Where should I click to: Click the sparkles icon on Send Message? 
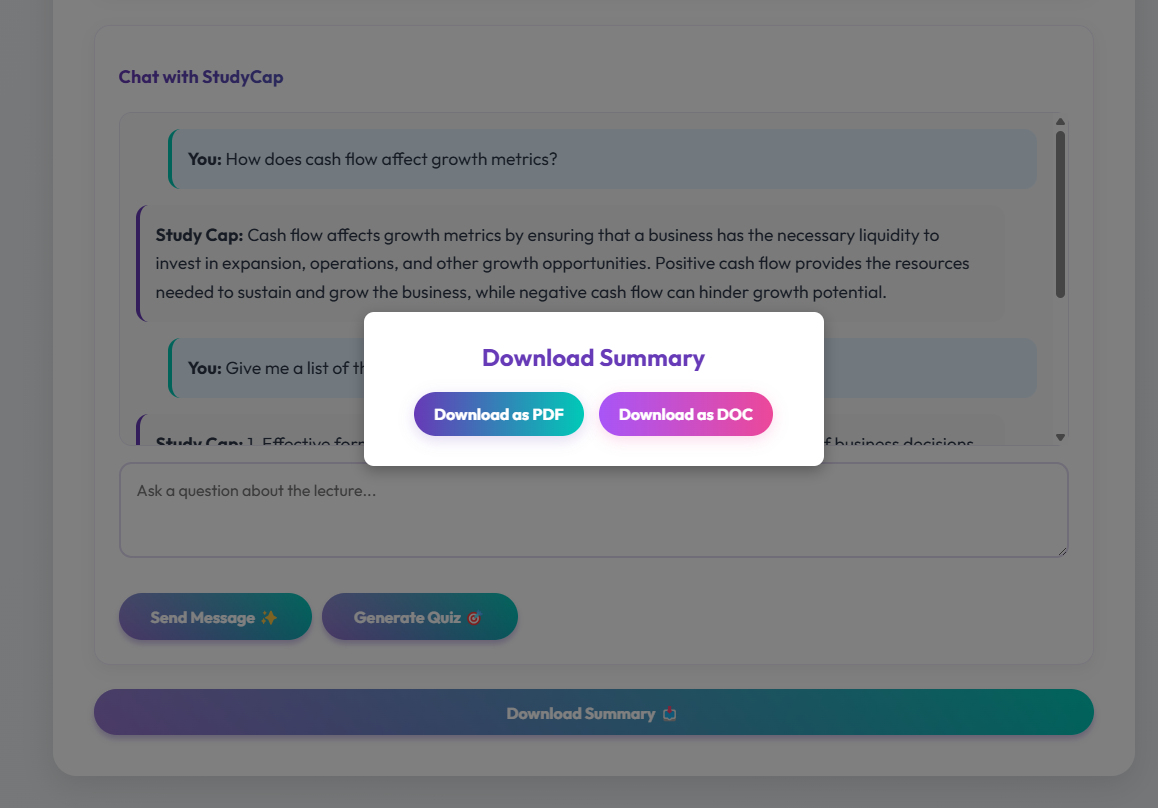point(269,617)
